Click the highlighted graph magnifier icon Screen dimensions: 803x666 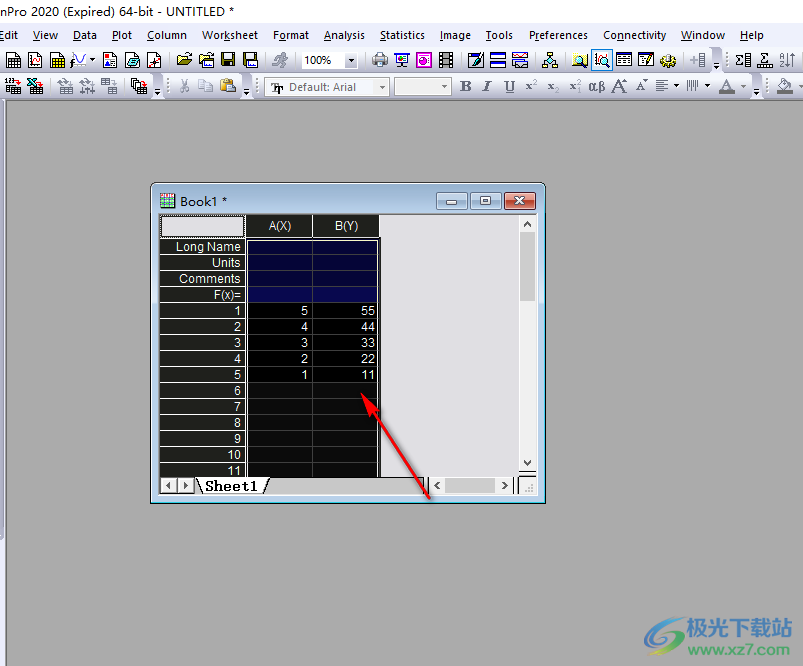click(602, 60)
